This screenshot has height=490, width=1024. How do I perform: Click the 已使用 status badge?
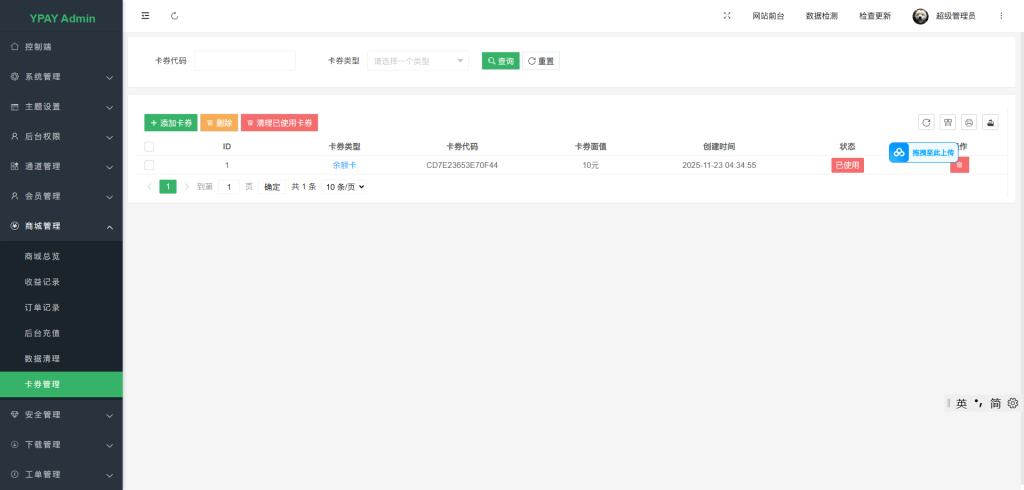848,165
